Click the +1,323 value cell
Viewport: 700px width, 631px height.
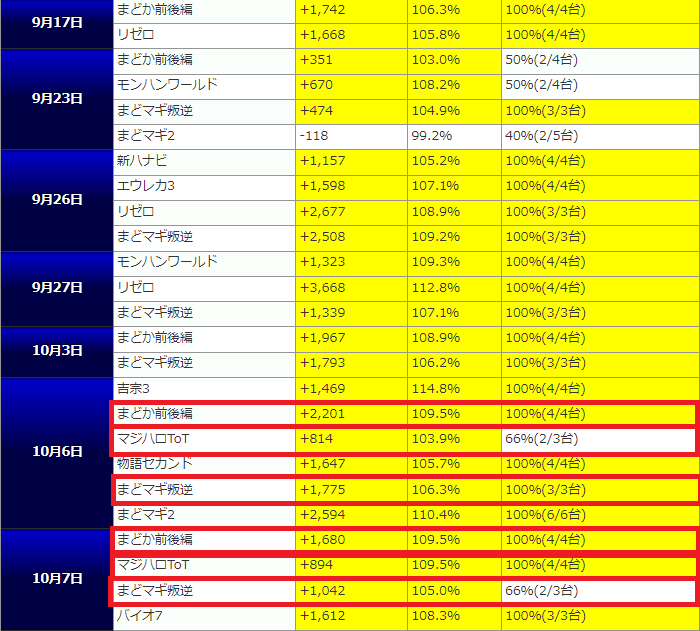[x=351, y=263]
